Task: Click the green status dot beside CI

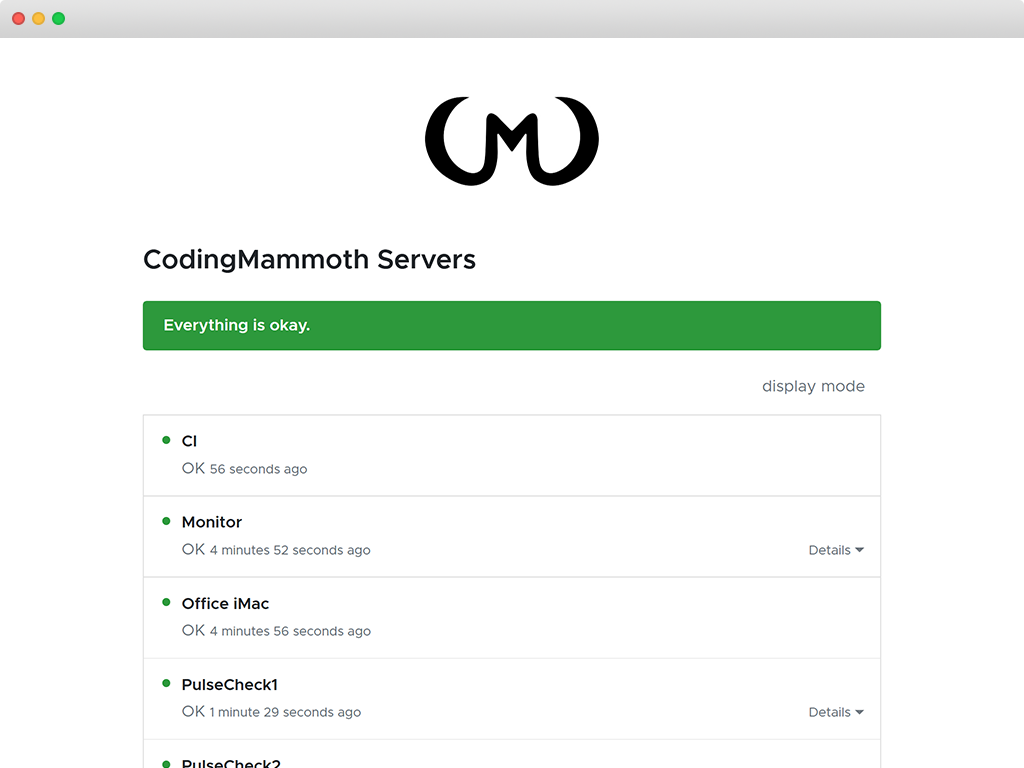Action: click(x=167, y=440)
